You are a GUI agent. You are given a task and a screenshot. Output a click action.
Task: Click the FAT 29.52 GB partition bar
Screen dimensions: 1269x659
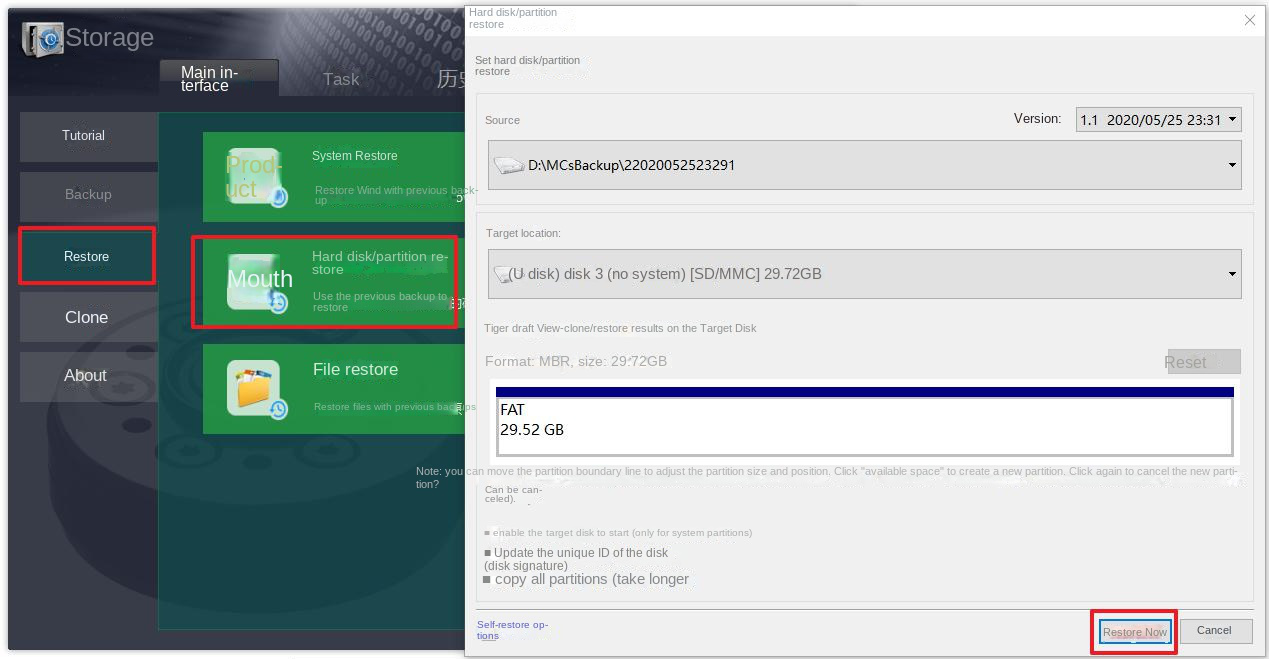[860, 419]
